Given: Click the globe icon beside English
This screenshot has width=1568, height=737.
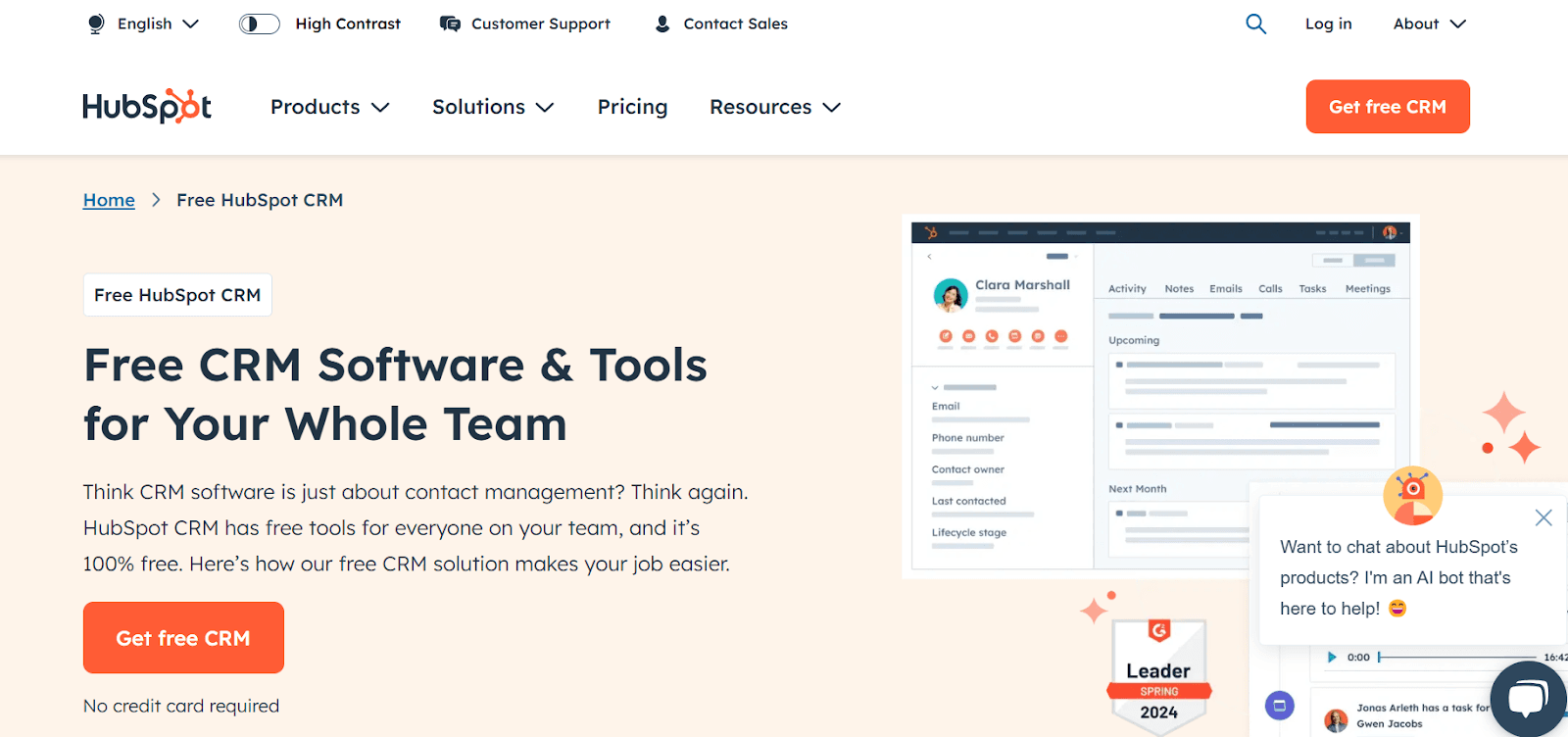Looking at the screenshot, I should 96,24.
